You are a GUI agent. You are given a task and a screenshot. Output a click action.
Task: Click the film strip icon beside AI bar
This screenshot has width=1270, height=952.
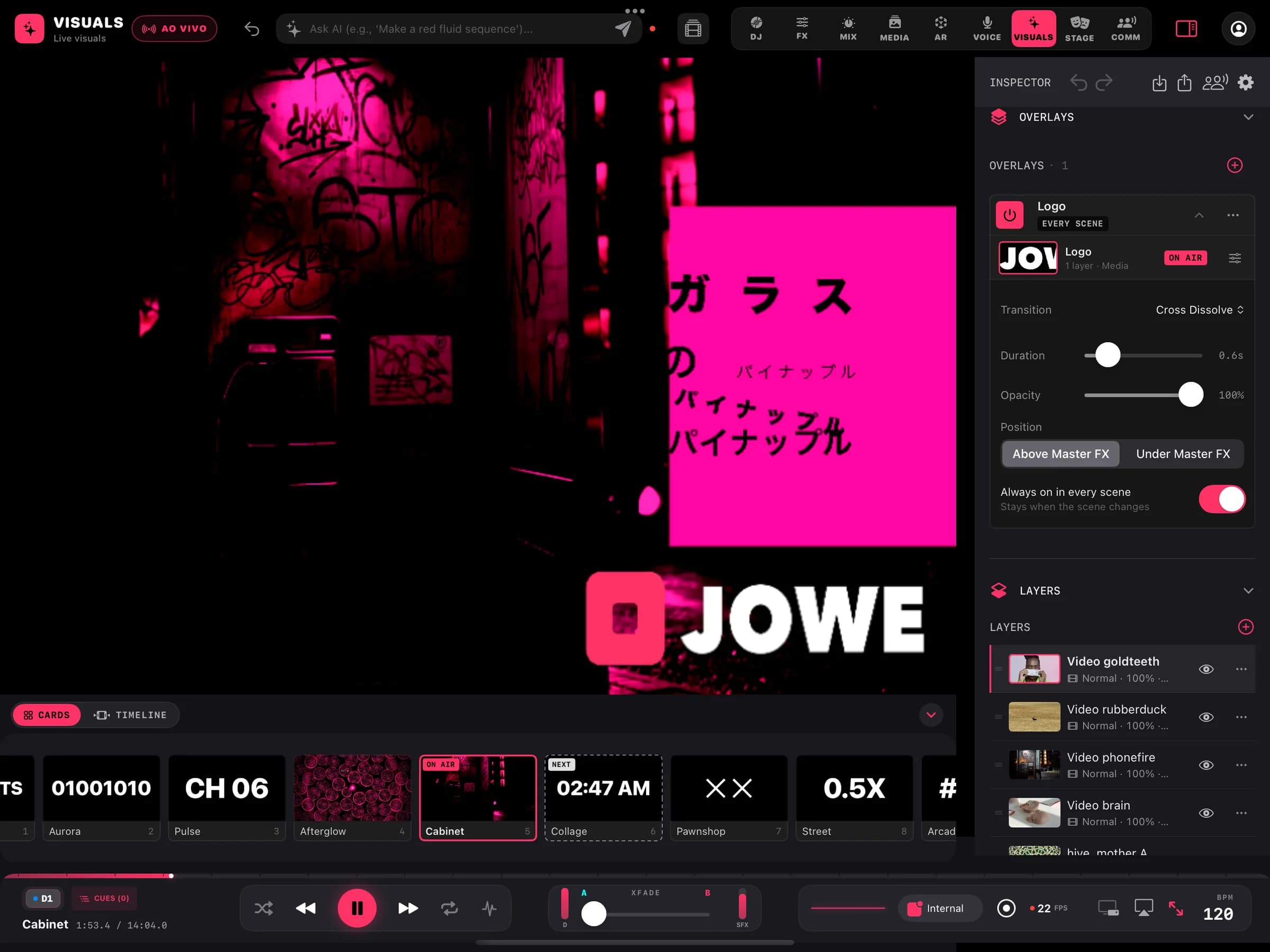(693, 29)
